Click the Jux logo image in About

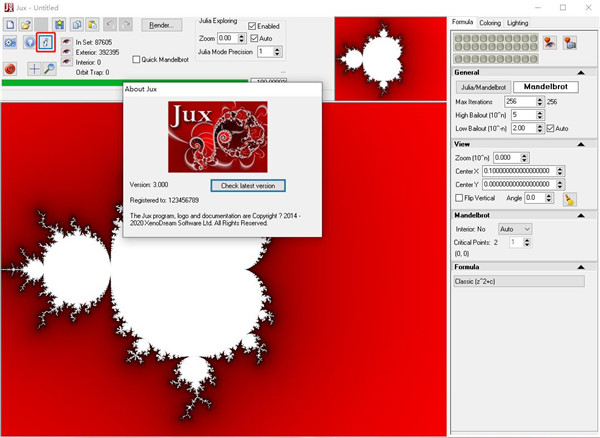pyautogui.click(x=218, y=137)
